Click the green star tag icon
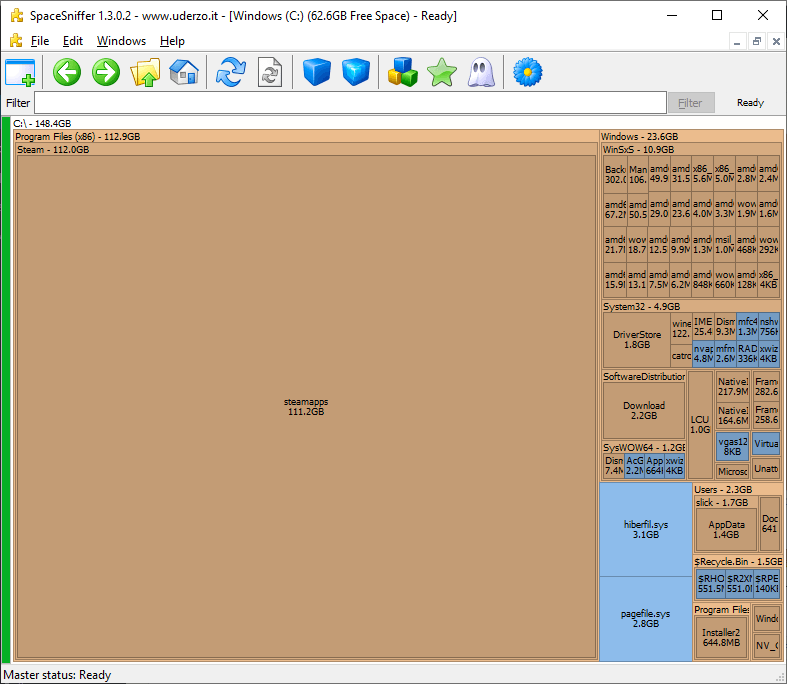This screenshot has width=787, height=684. 442,72
